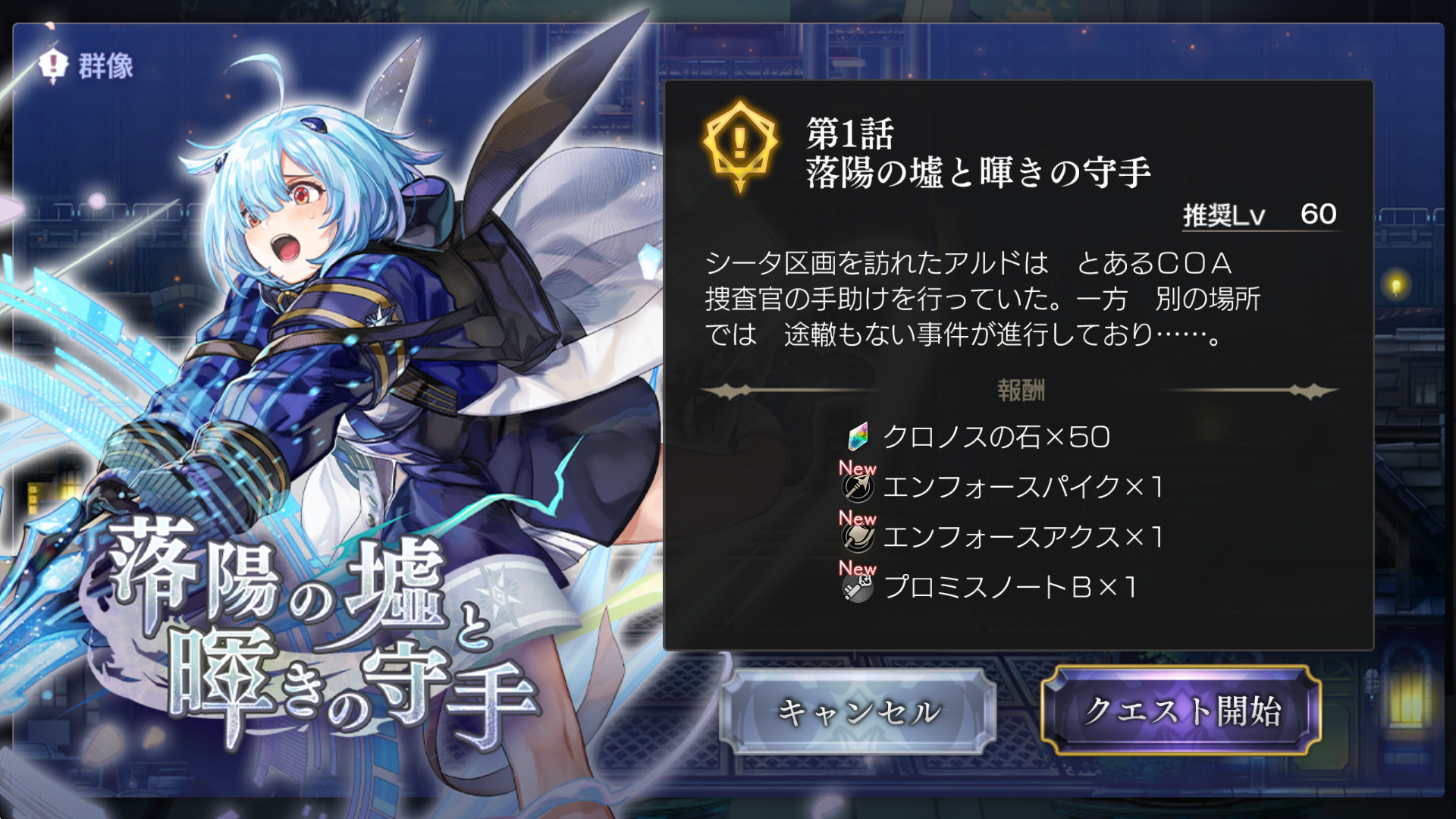Screen dimensions: 1456x819
Task: Click the New badge above プロミスノートB
Action: (857, 568)
